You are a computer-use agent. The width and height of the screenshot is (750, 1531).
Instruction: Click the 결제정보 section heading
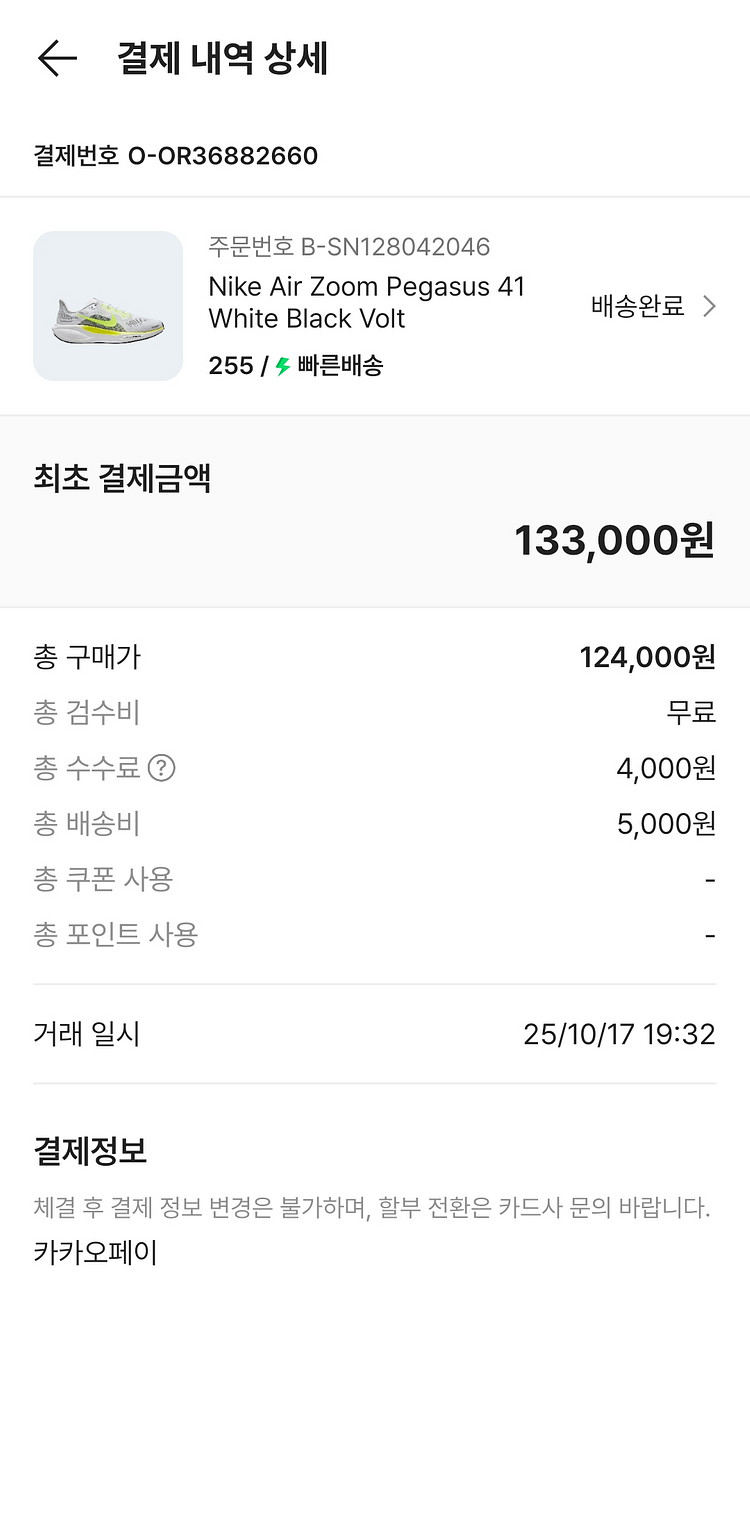point(90,1151)
